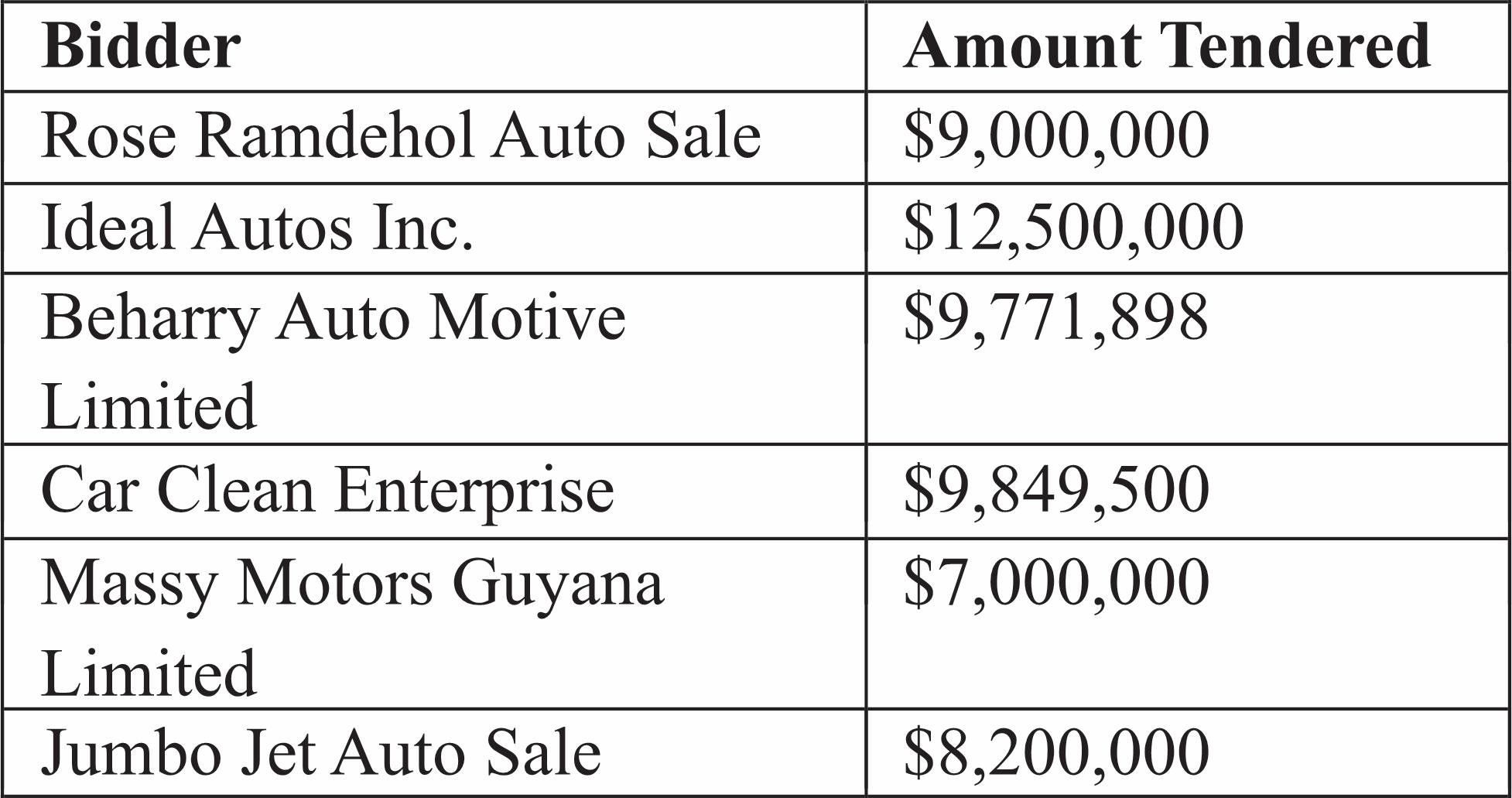
Task: Select the $9,000,000 amount cell
Action: click(1055, 136)
